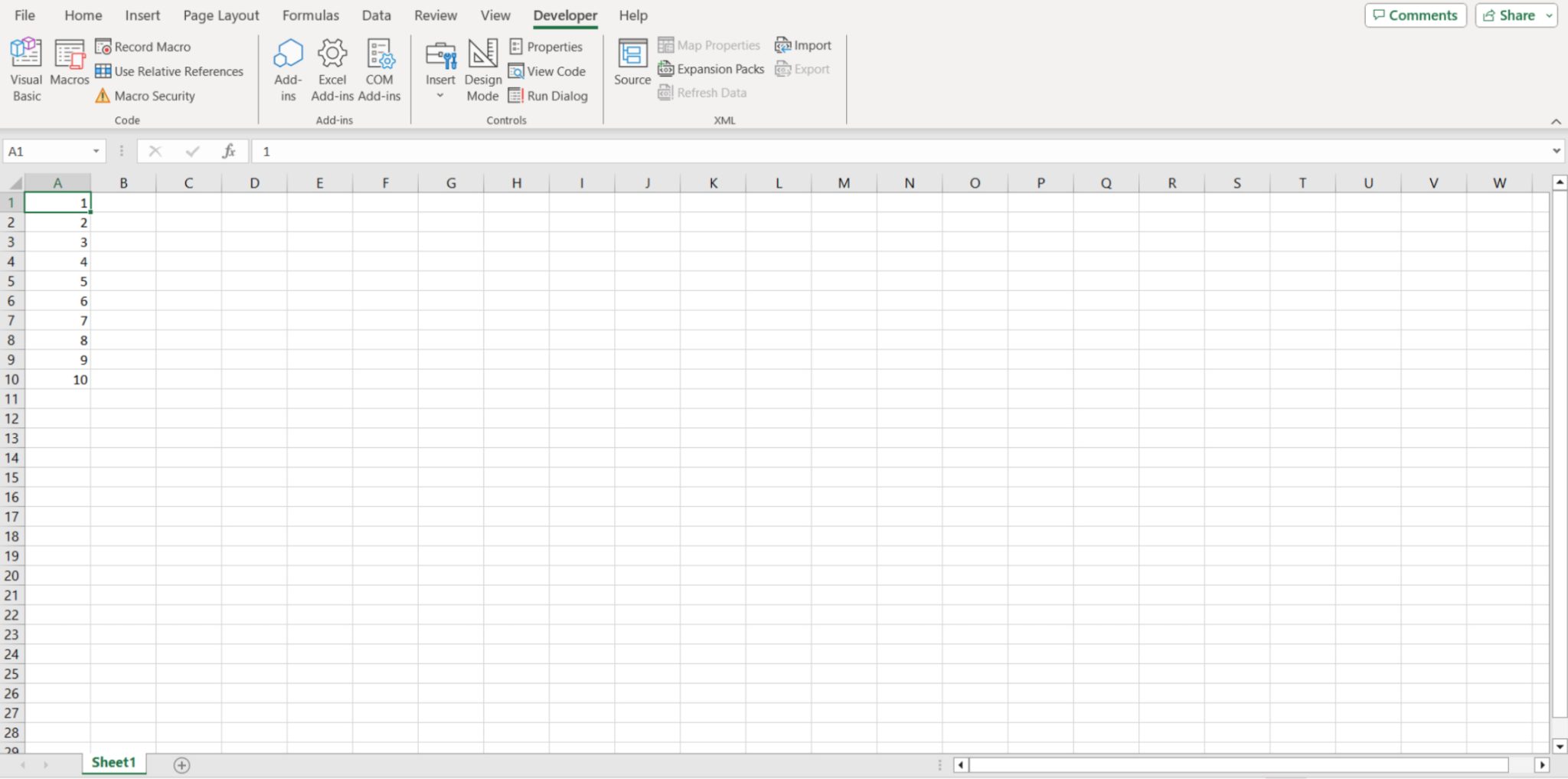Click the XML Source button
The height and width of the screenshot is (779, 1568).
point(631,61)
